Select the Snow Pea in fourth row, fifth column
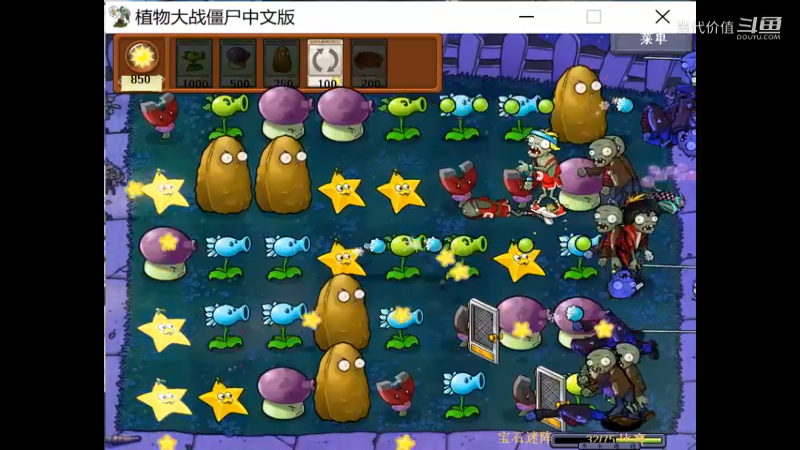800x450 pixels. [401, 327]
